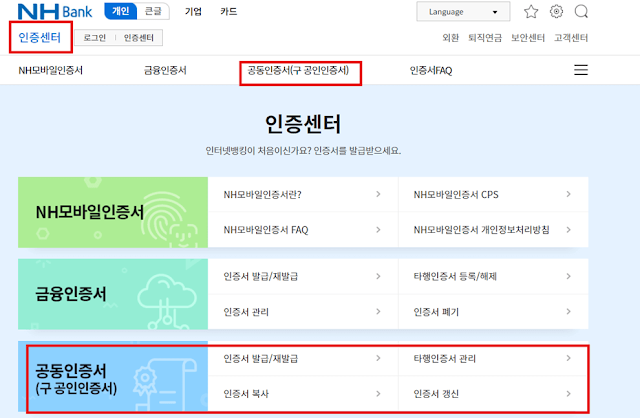This screenshot has width=640, height=418.
Task: Select 개인 personal banking toggle
Action: point(120,11)
